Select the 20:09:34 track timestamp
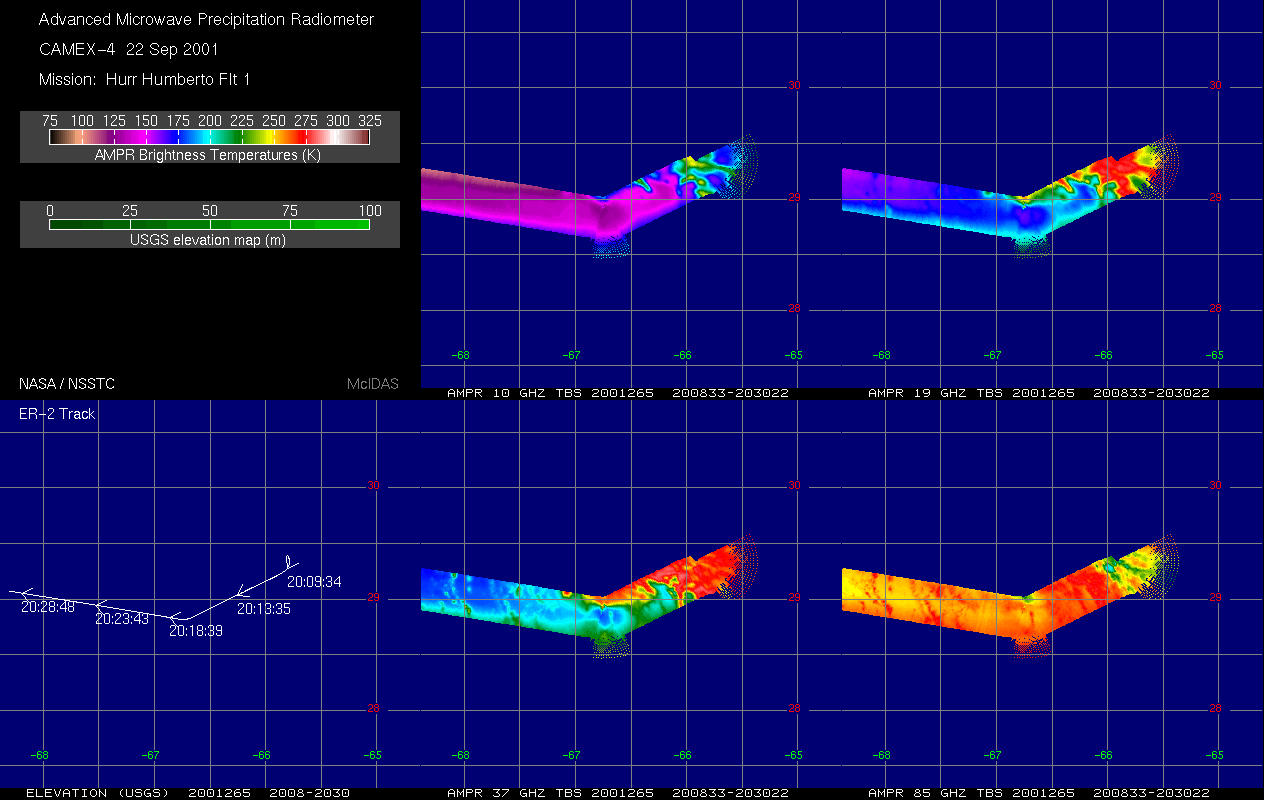Image resolution: width=1264 pixels, height=800 pixels. (314, 581)
